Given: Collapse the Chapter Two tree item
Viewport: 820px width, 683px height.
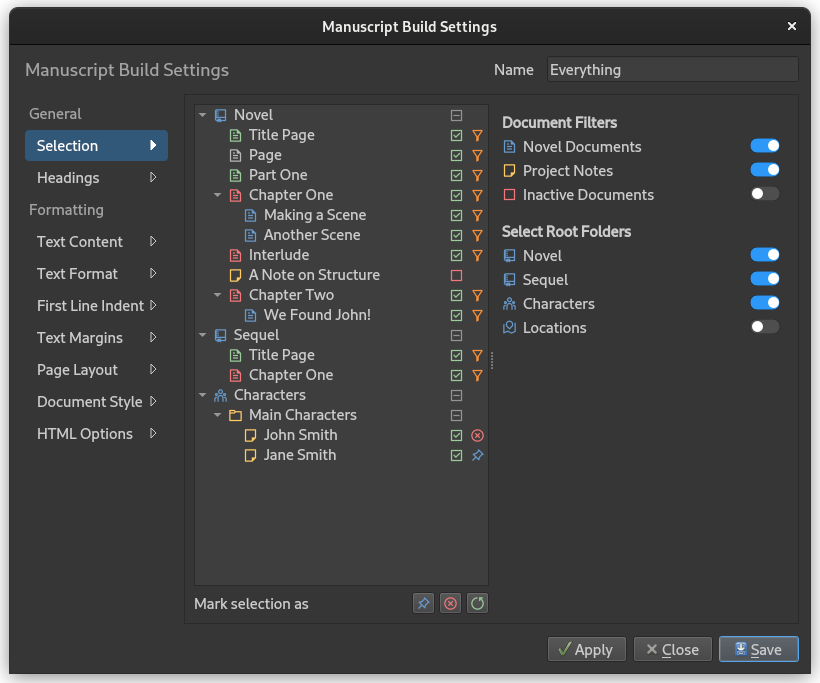Looking at the screenshot, I should click(x=218, y=295).
